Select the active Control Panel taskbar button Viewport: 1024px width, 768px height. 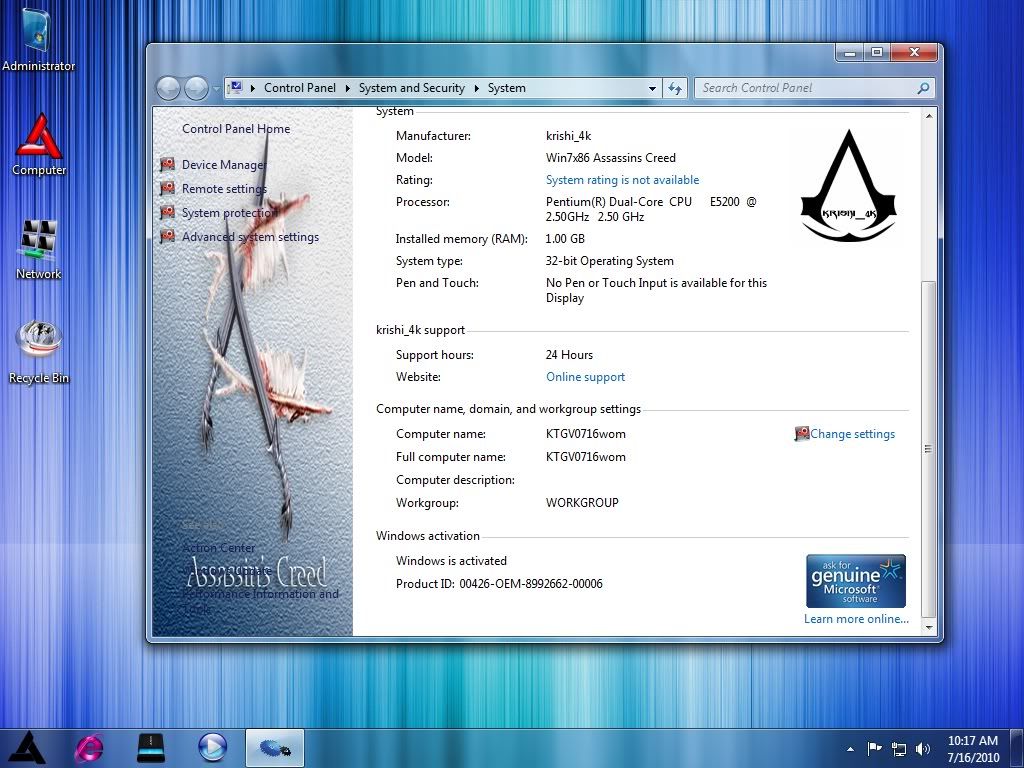click(275, 748)
